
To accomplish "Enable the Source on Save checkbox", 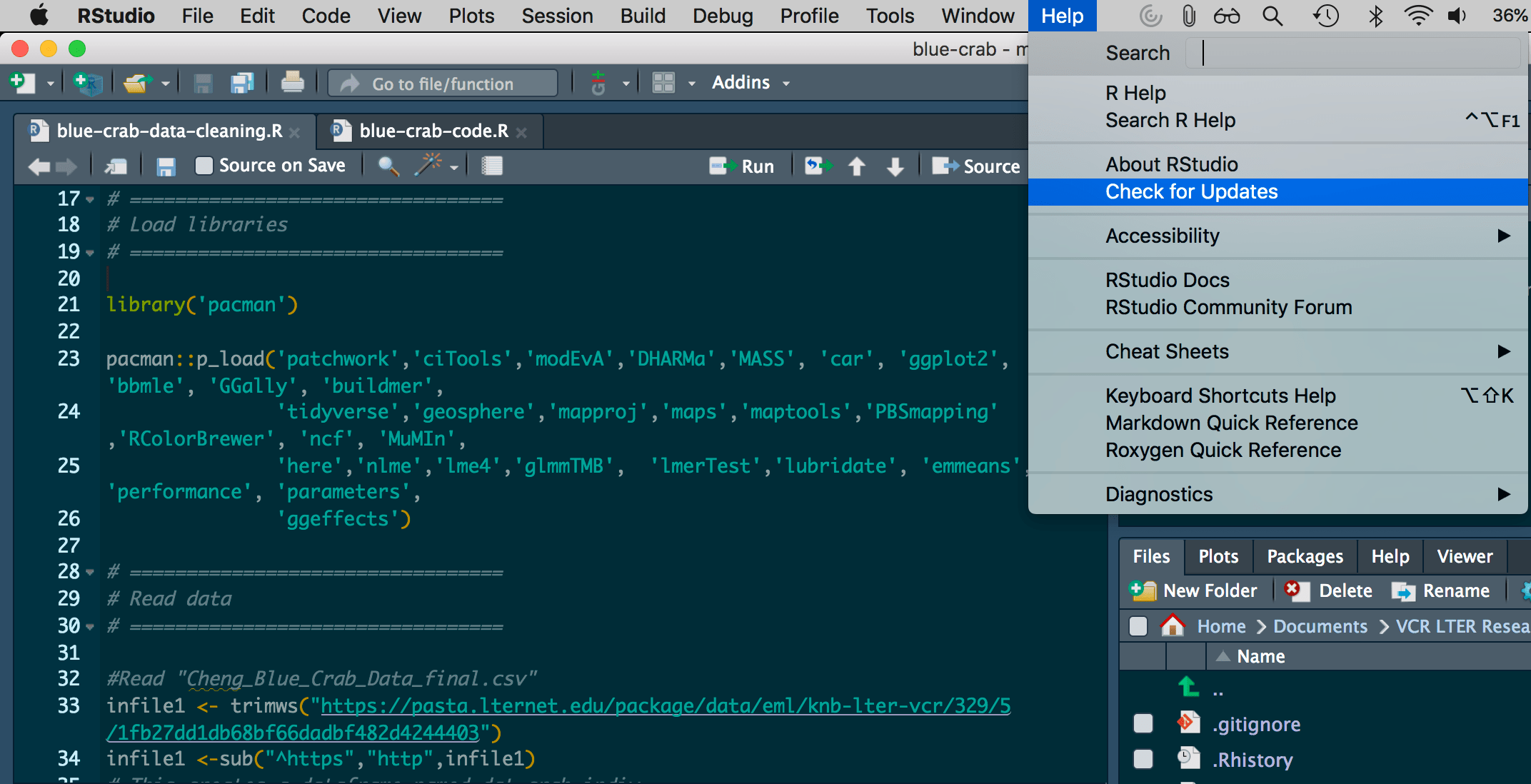I will click(x=204, y=165).
